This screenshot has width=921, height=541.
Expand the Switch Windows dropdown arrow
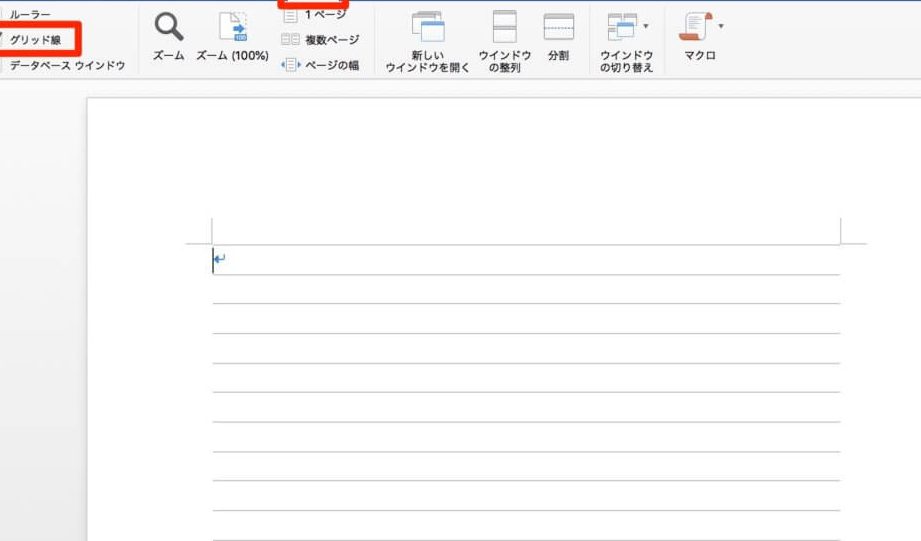click(646, 26)
